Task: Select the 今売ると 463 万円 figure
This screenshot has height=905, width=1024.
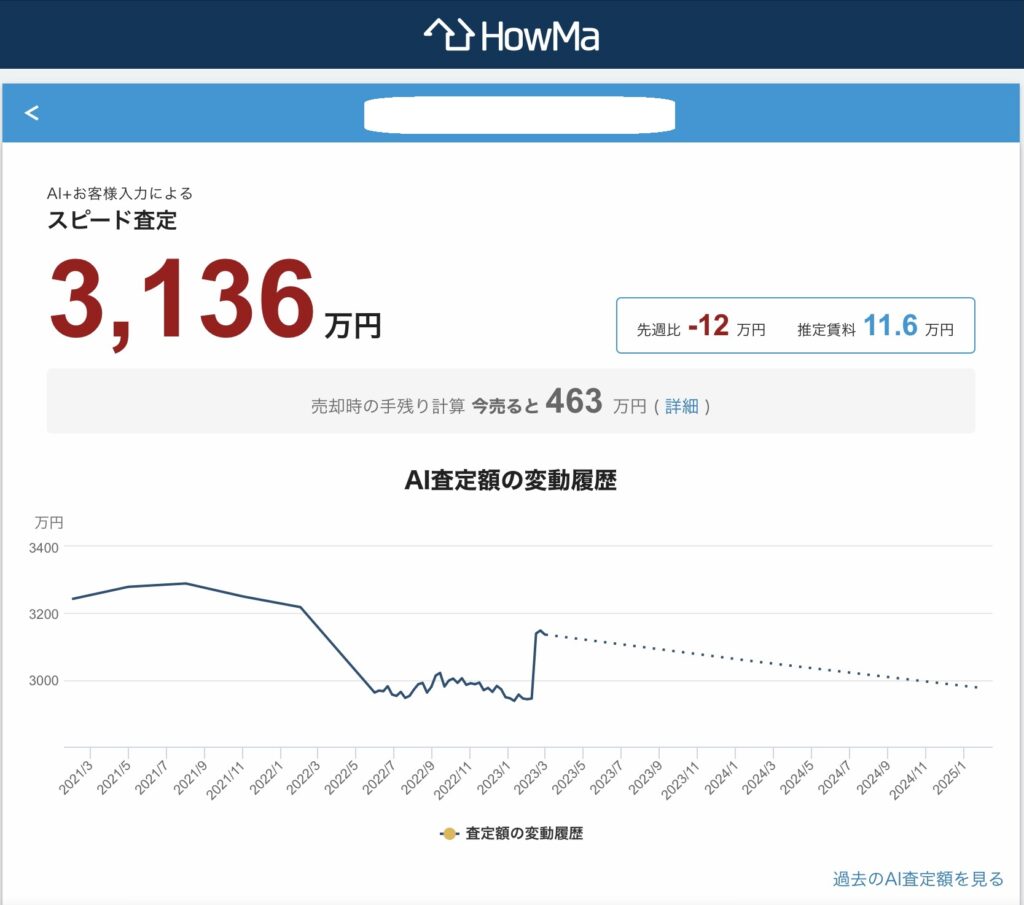Action: click(559, 402)
